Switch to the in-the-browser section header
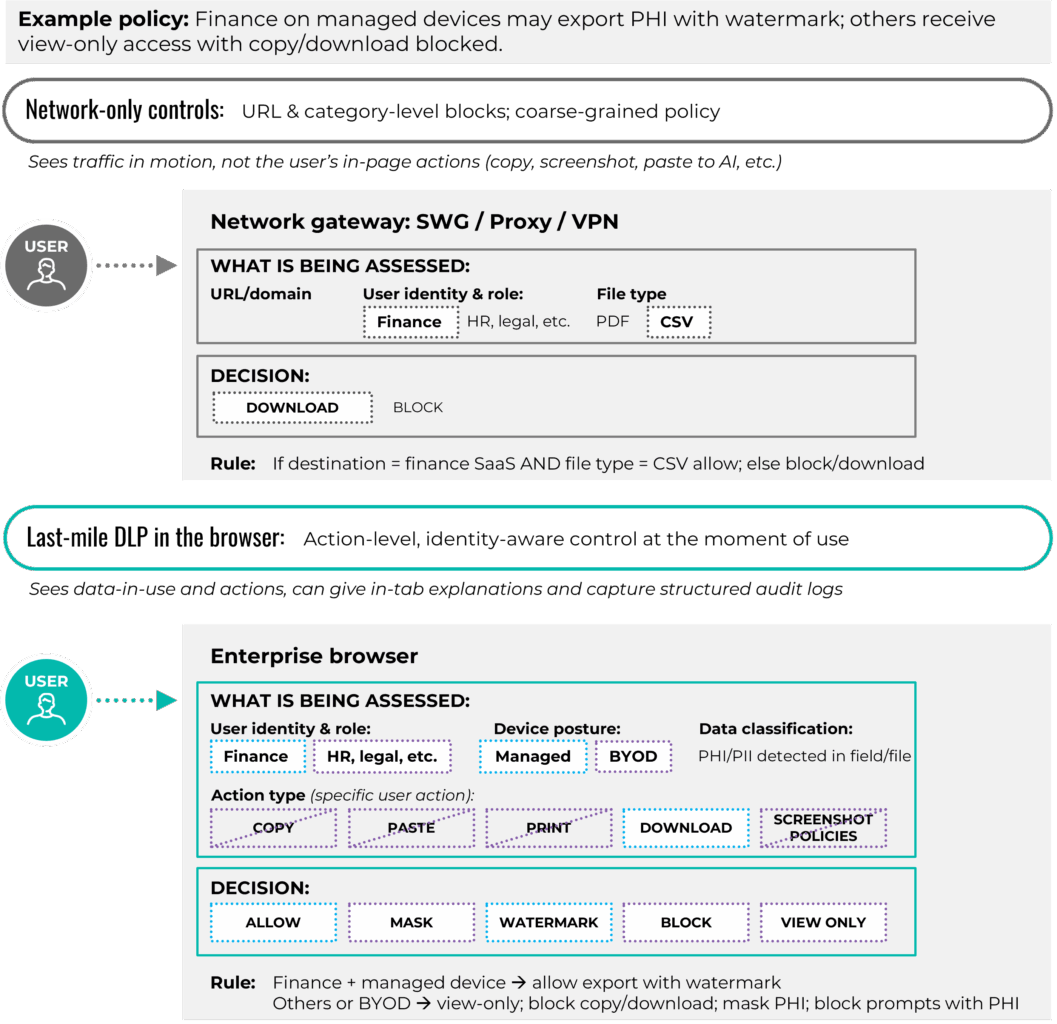This screenshot has width=1057, height=1024. pyautogui.click(x=528, y=538)
